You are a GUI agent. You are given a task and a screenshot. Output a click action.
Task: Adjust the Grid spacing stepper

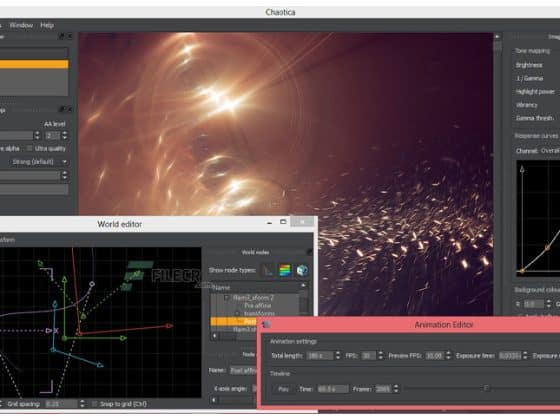click(x=82, y=404)
